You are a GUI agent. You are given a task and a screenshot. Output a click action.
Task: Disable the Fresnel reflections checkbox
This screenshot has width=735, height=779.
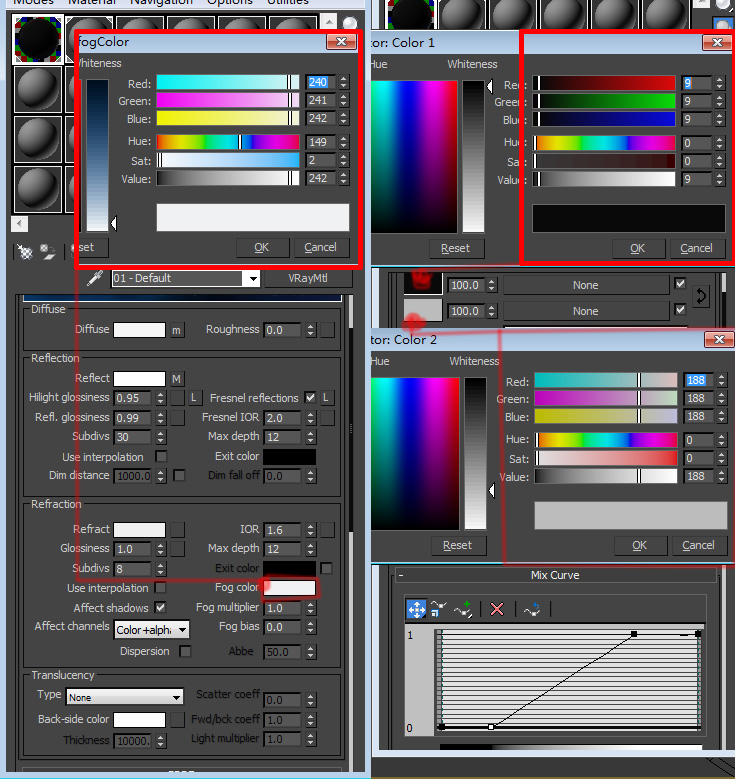click(310, 398)
